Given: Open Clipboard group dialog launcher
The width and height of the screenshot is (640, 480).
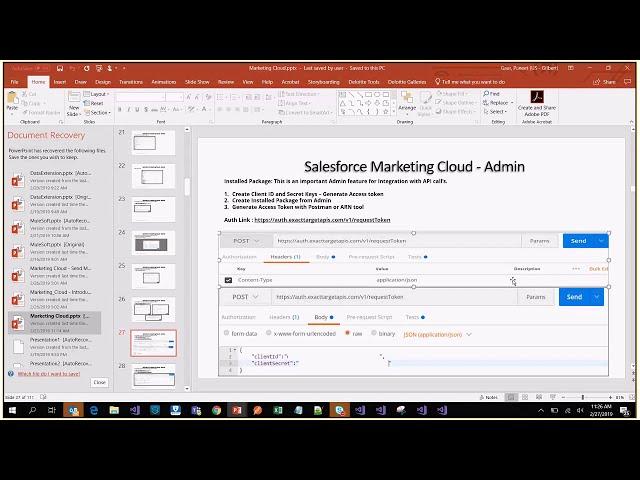Looking at the screenshot, I should pos(61,122).
